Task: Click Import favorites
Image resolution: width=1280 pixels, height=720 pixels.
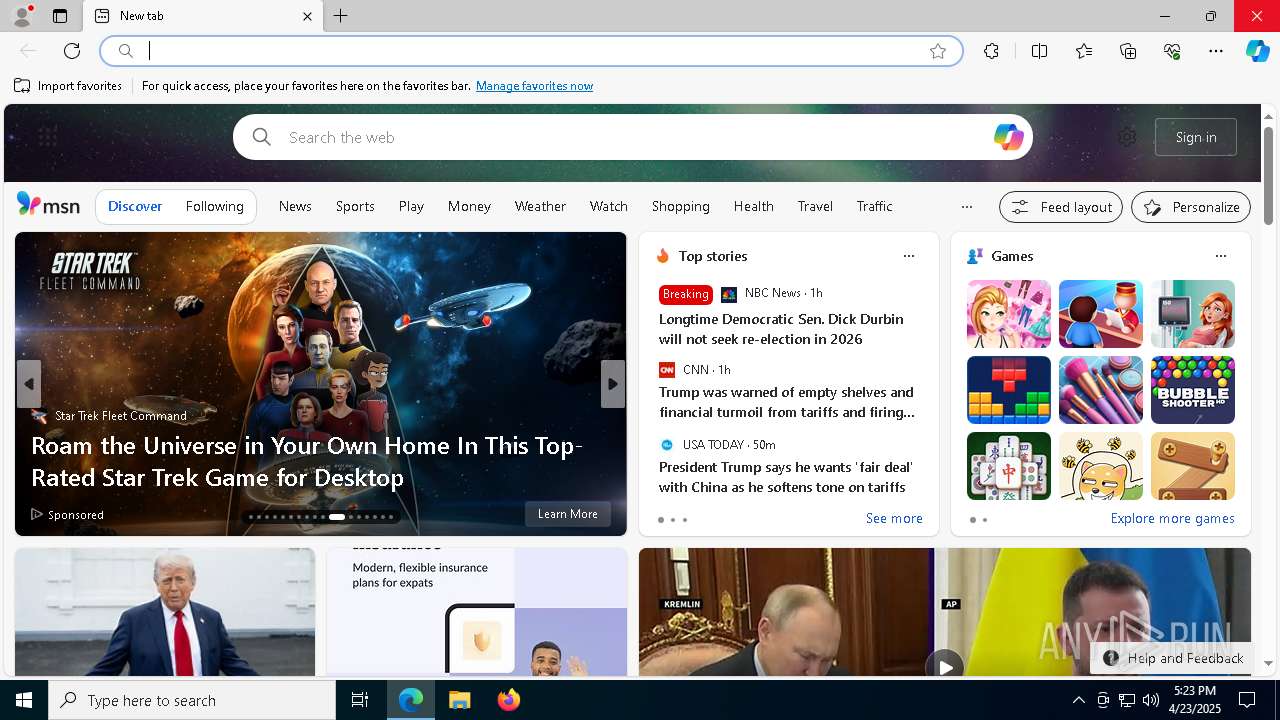Action: click(68, 86)
